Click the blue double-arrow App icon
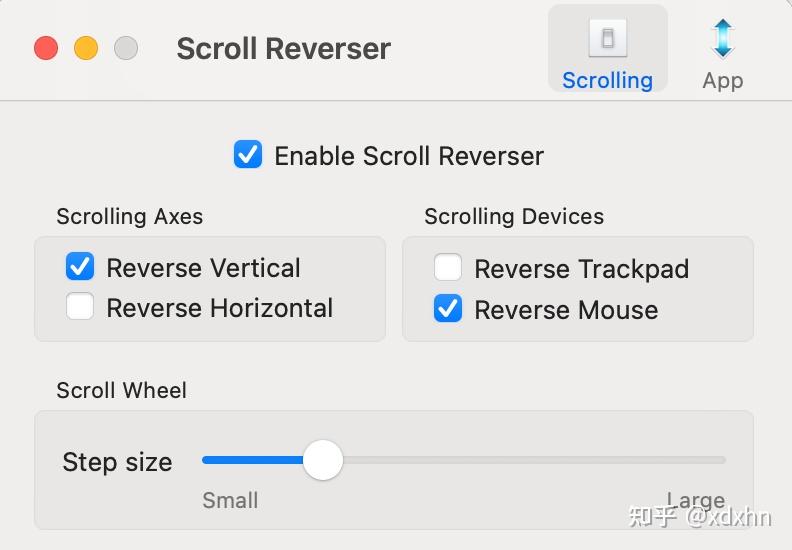This screenshot has height=550, width=792. tap(723, 38)
